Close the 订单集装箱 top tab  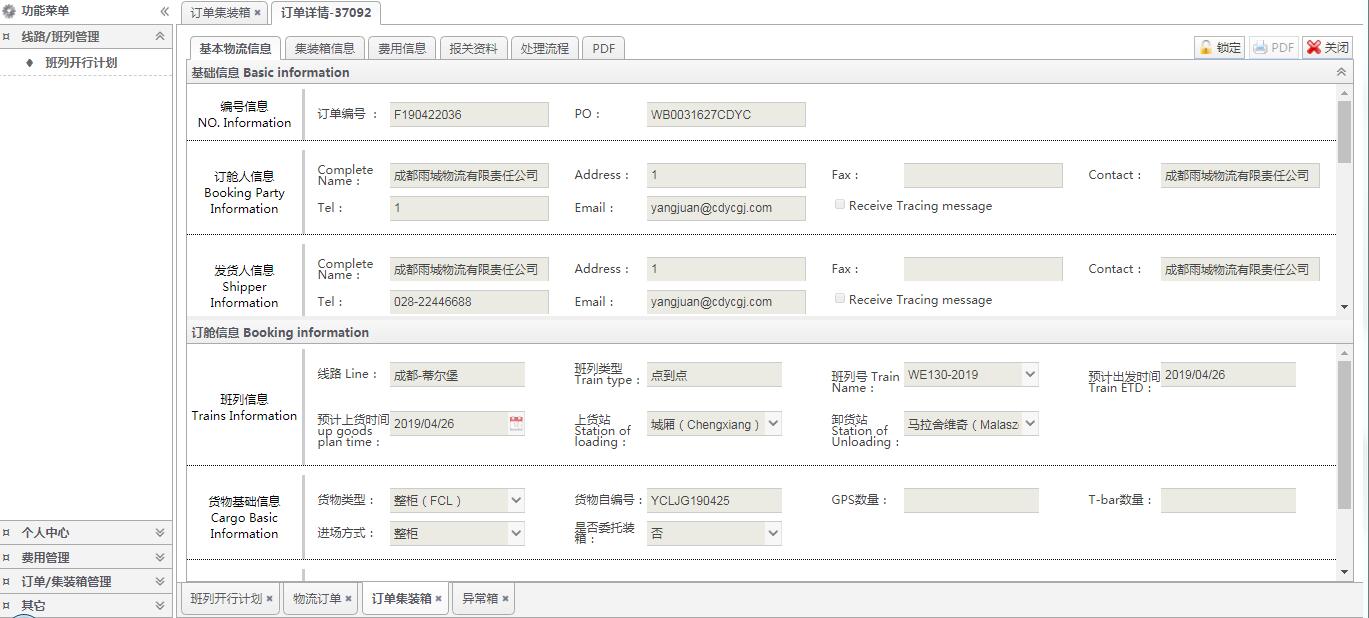point(257,13)
